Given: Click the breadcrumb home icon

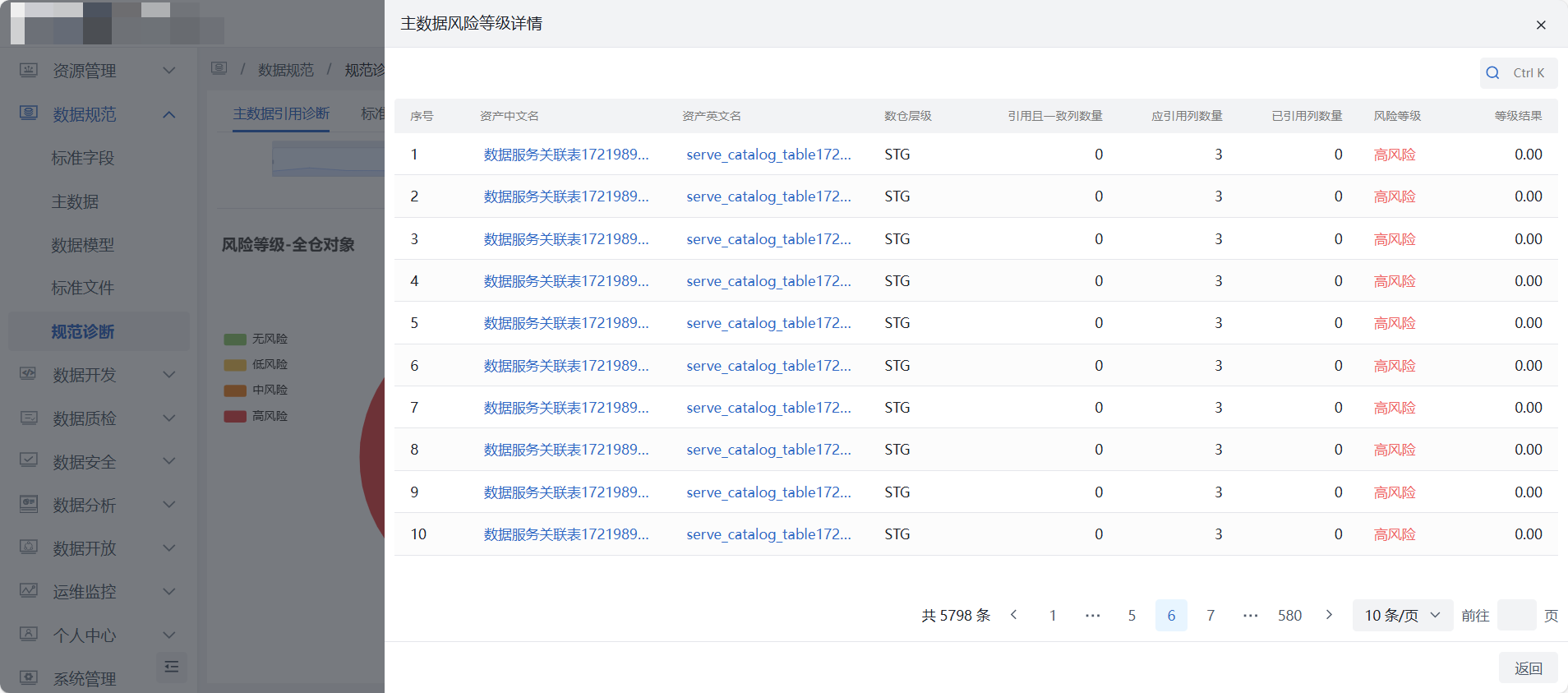Looking at the screenshot, I should point(219,69).
